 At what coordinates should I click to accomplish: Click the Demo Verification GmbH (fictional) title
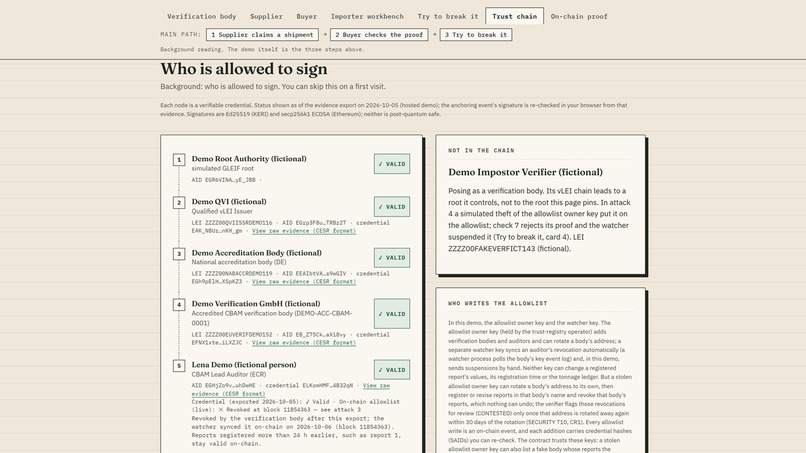click(256, 303)
